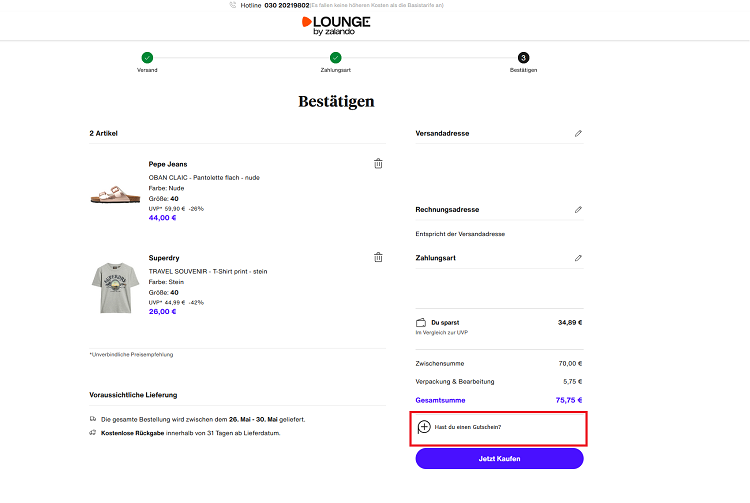Image resolution: width=750 pixels, height=503 pixels.
Task: Open the Superdry T-shirt thumbnail
Action: click(115, 287)
